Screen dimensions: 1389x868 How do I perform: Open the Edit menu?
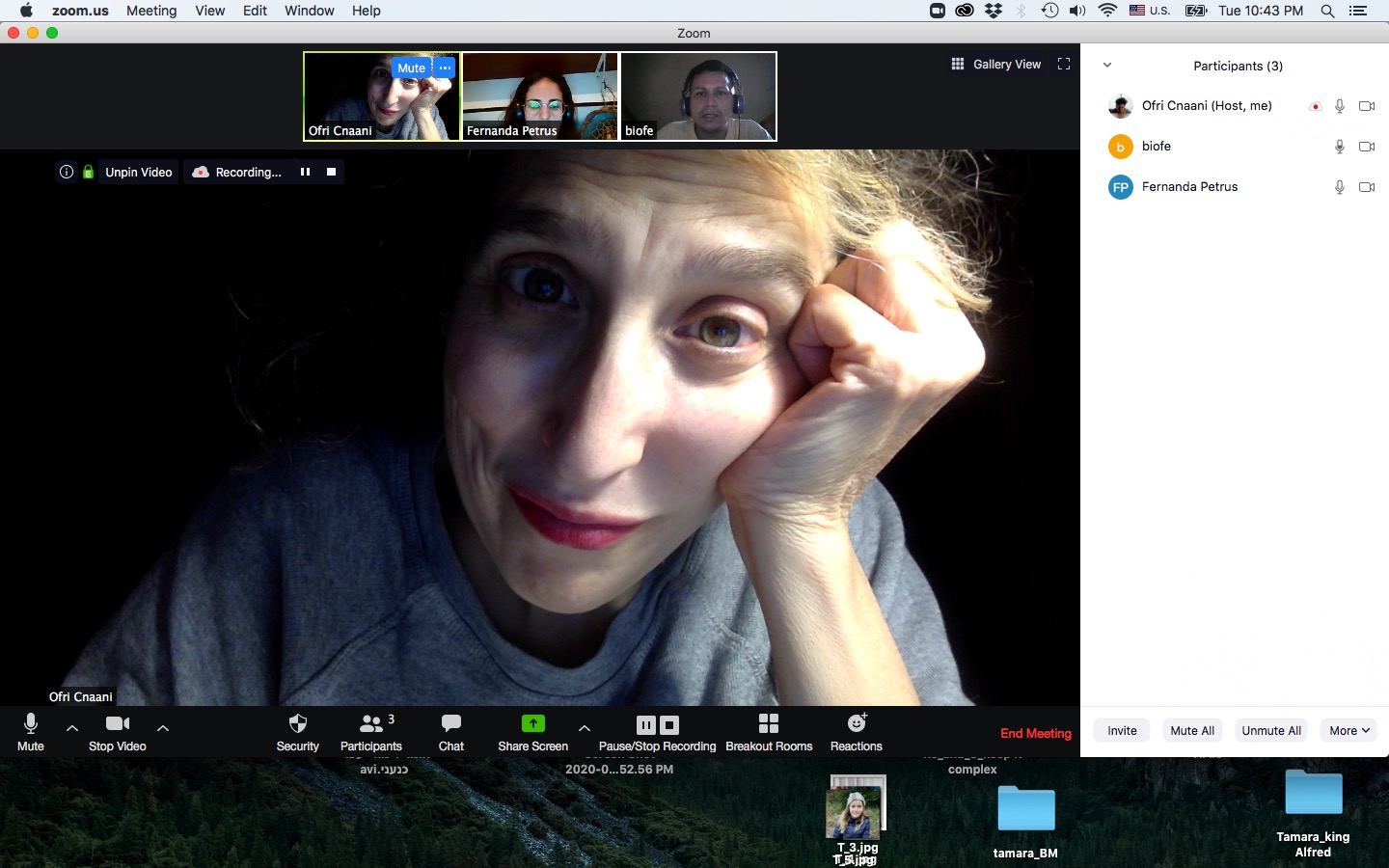coord(255,11)
